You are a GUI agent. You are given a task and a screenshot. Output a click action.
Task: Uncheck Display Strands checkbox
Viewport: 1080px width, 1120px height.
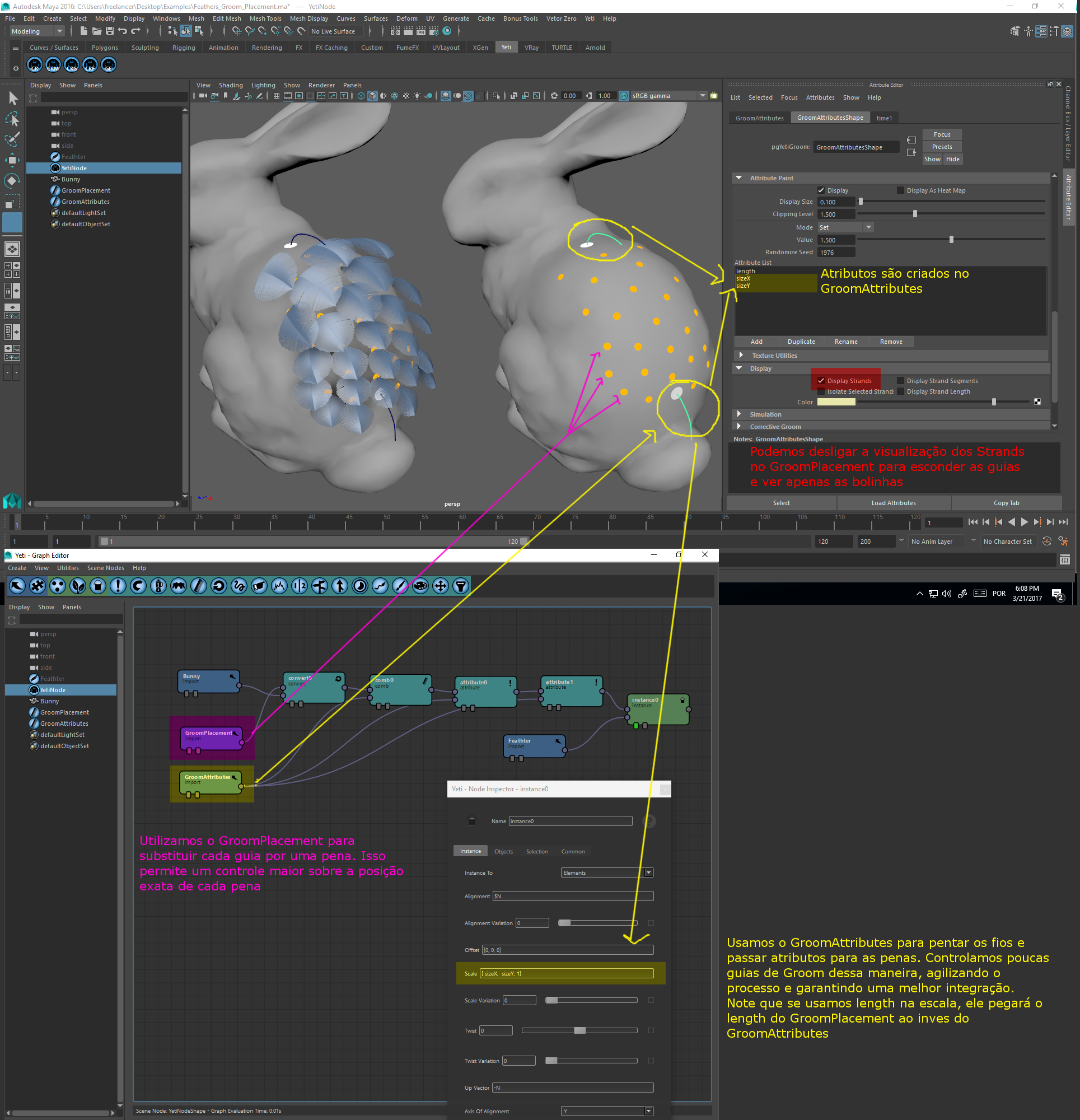[821, 381]
